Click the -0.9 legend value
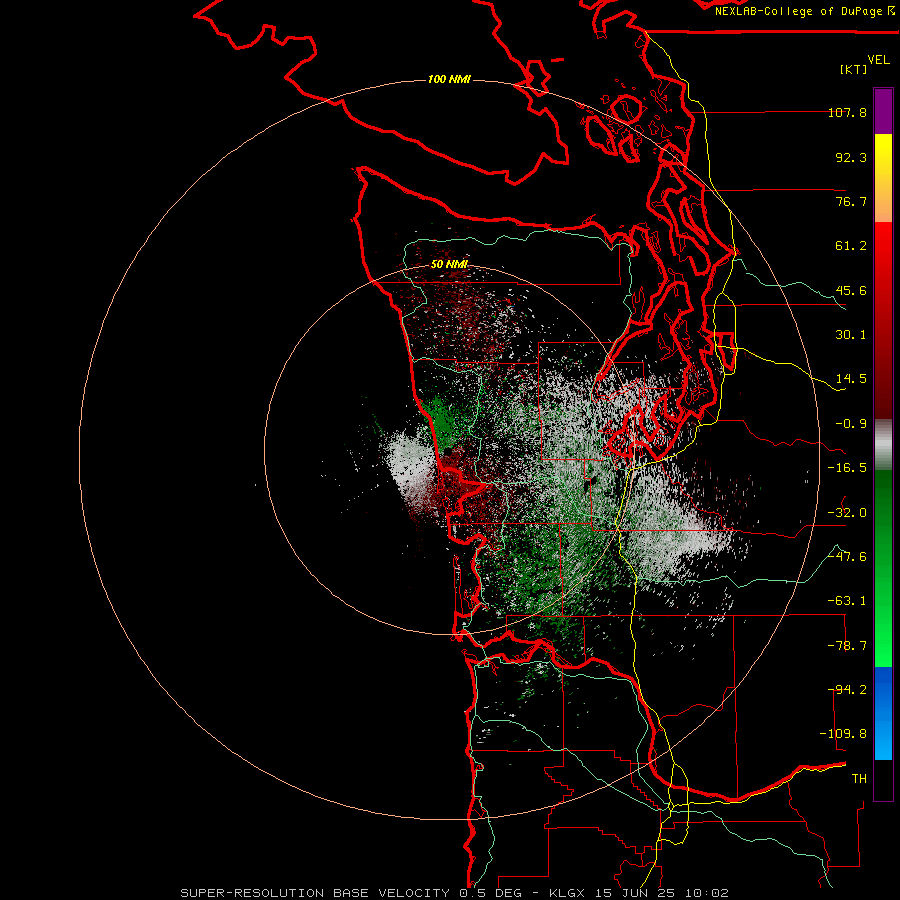900x900 pixels. tap(851, 424)
